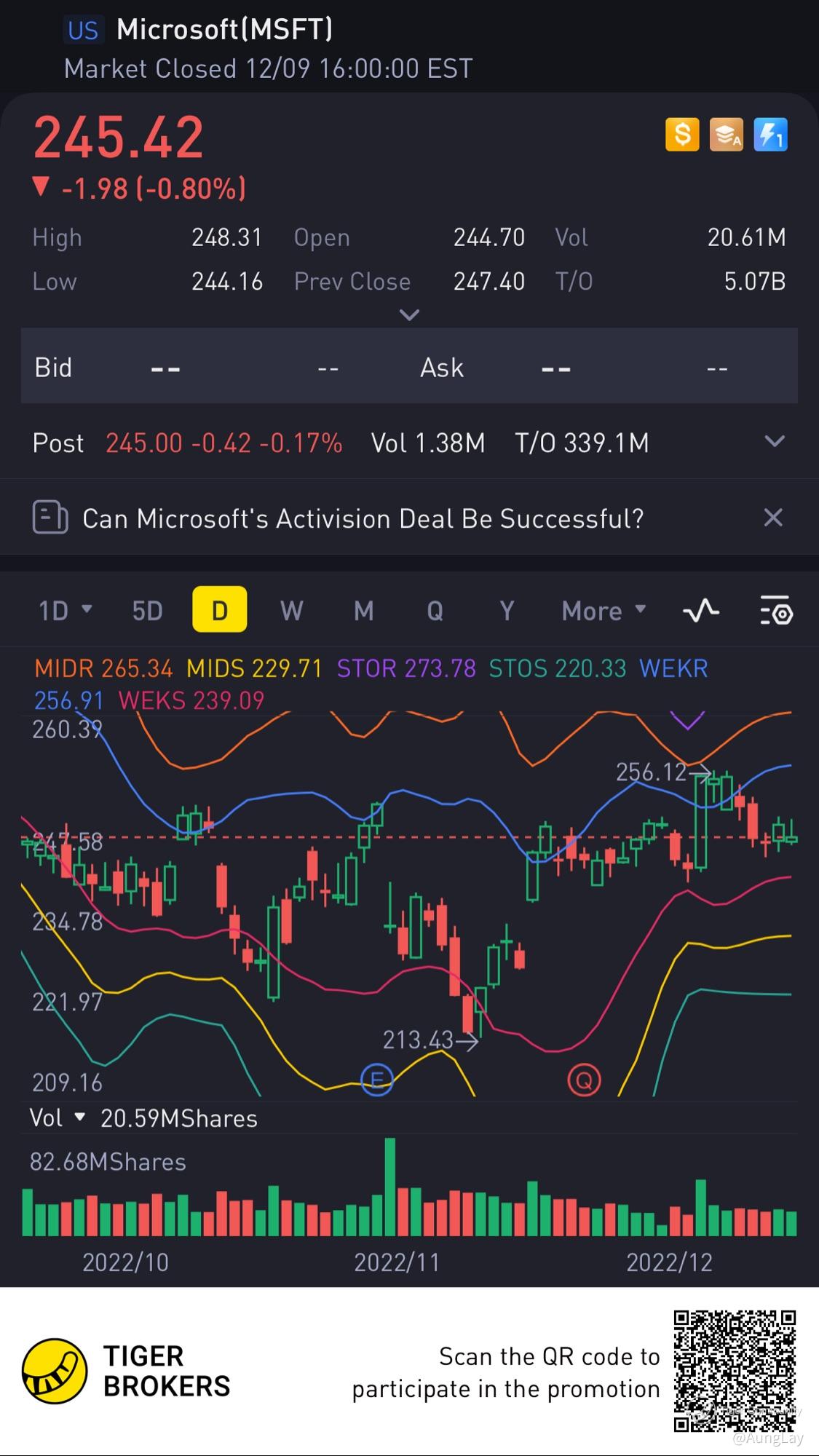Dismiss the Activision deal news banner

click(x=773, y=518)
